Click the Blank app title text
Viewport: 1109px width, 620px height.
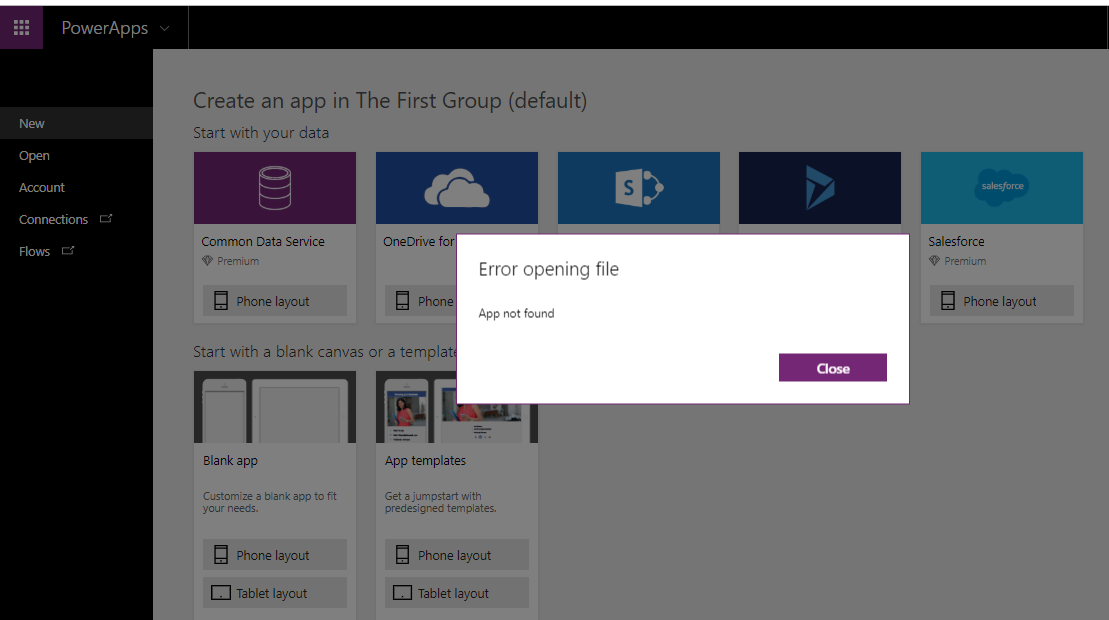click(x=230, y=460)
